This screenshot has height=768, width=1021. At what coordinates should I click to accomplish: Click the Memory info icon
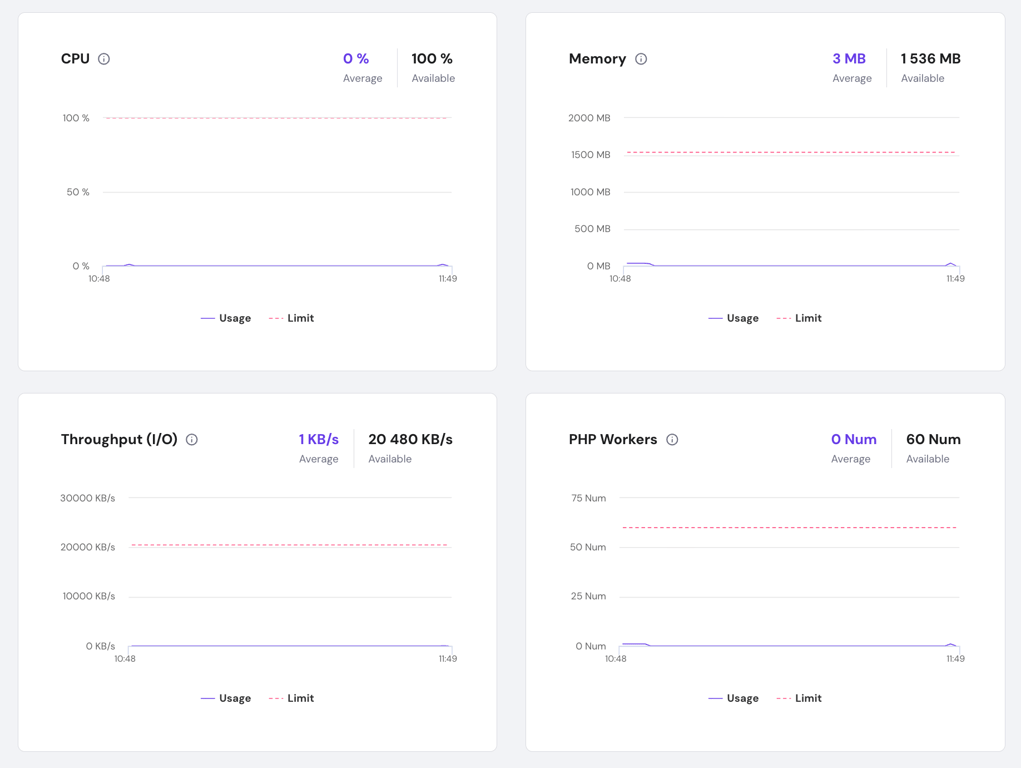tap(641, 59)
